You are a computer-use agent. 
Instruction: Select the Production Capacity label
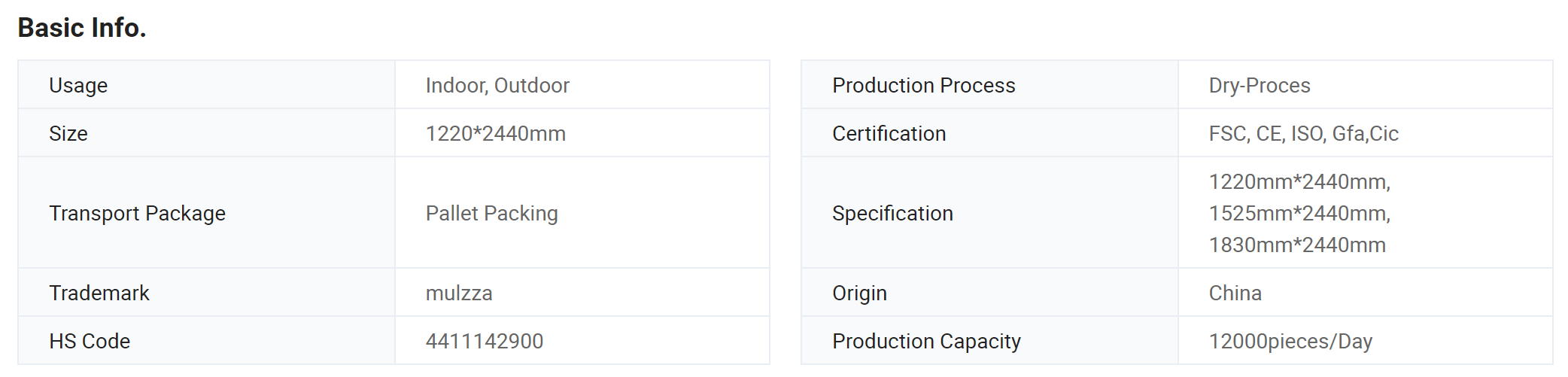926,341
